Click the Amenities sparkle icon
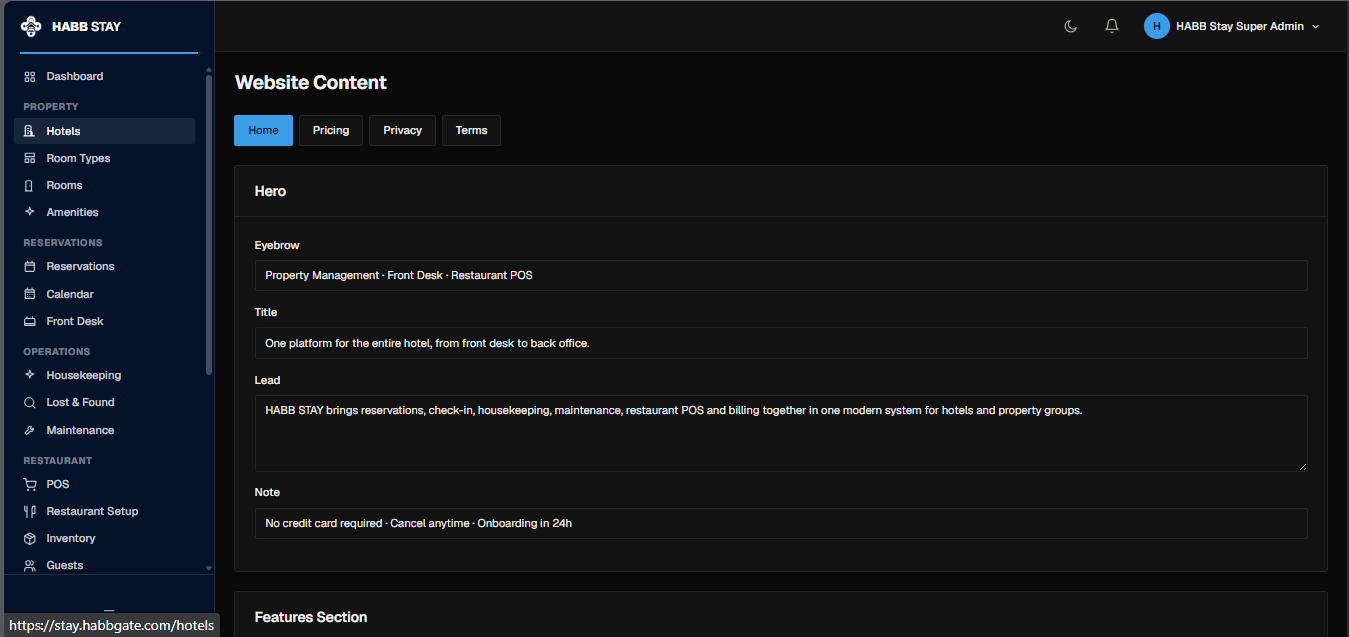This screenshot has height=637, width=1349. click(x=30, y=212)
